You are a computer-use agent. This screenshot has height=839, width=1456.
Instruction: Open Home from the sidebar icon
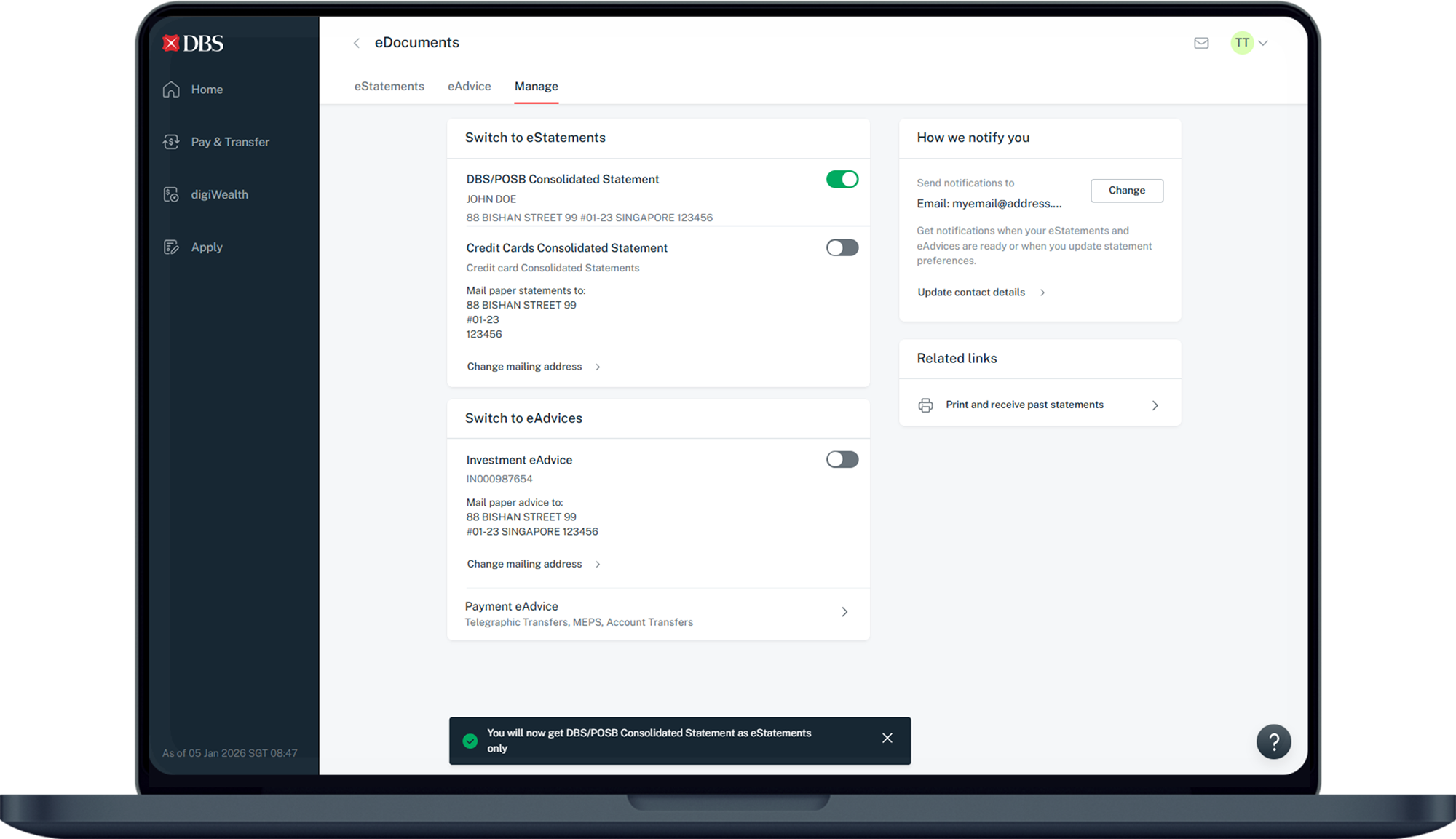[171, 90]
